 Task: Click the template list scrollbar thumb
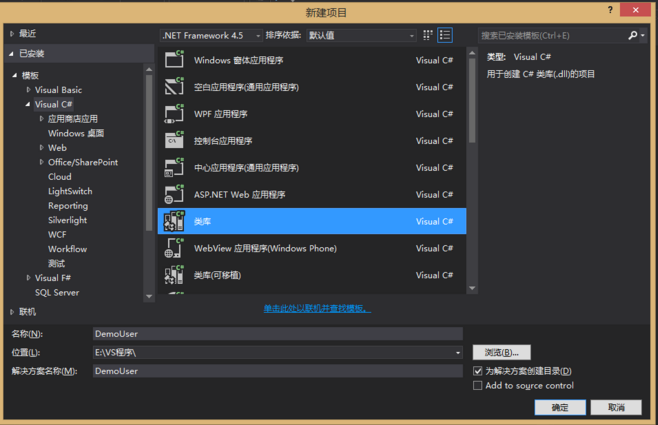(472, 101)
